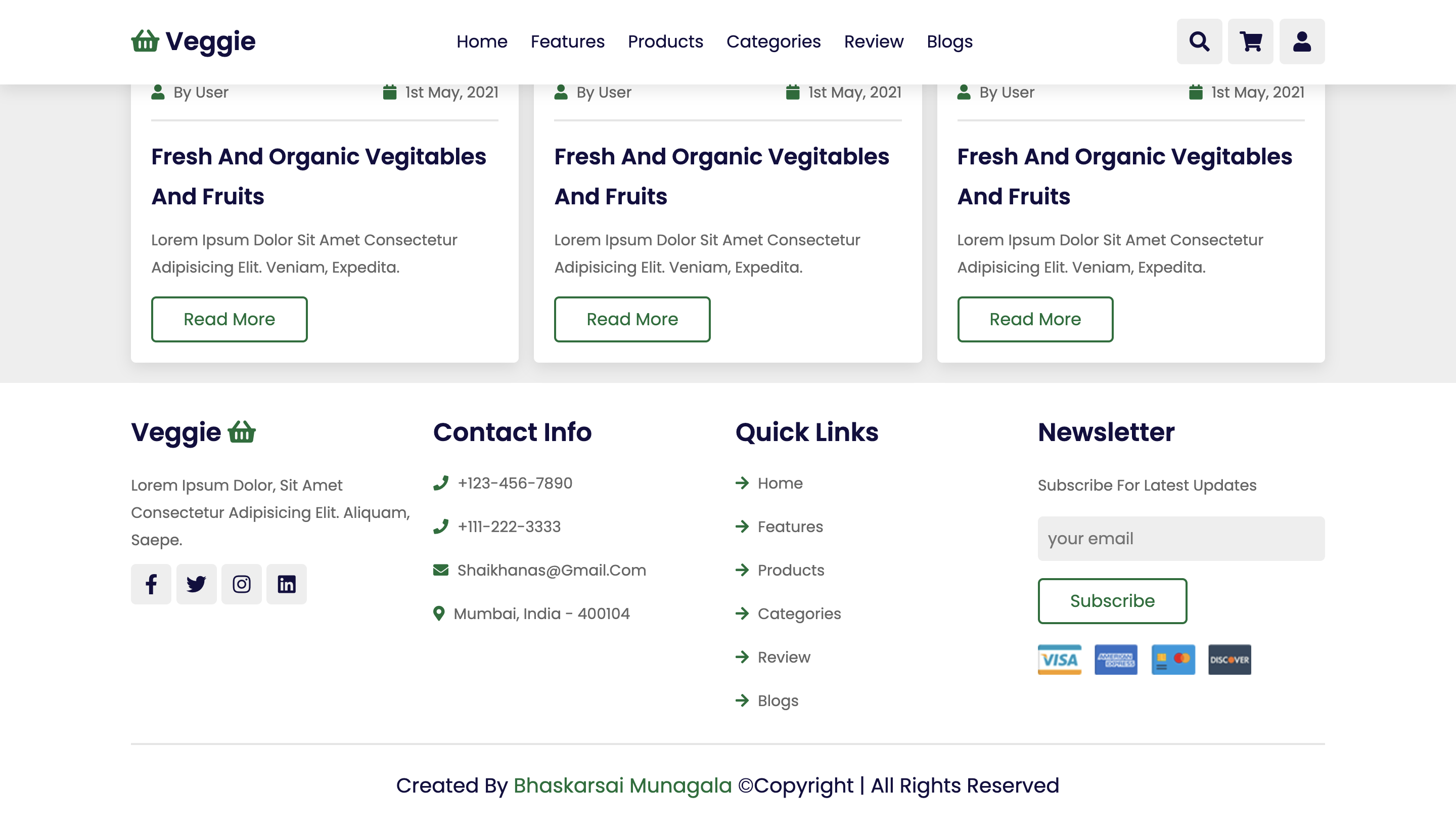Select Home from the navigation bar
This screenshot has height=829, width=1456.
click(482, 41)
